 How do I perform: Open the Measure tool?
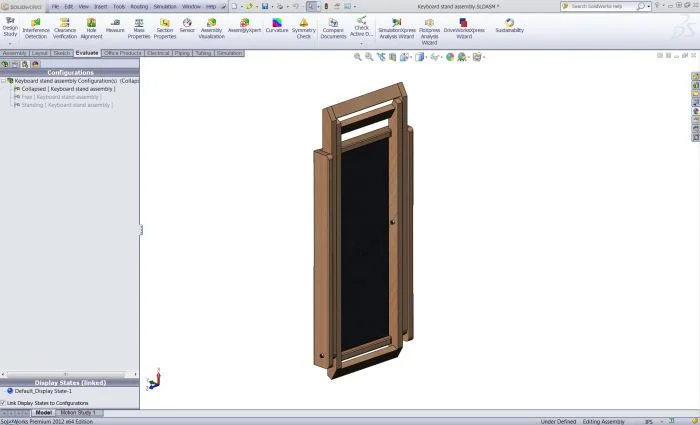click(115, 27)
